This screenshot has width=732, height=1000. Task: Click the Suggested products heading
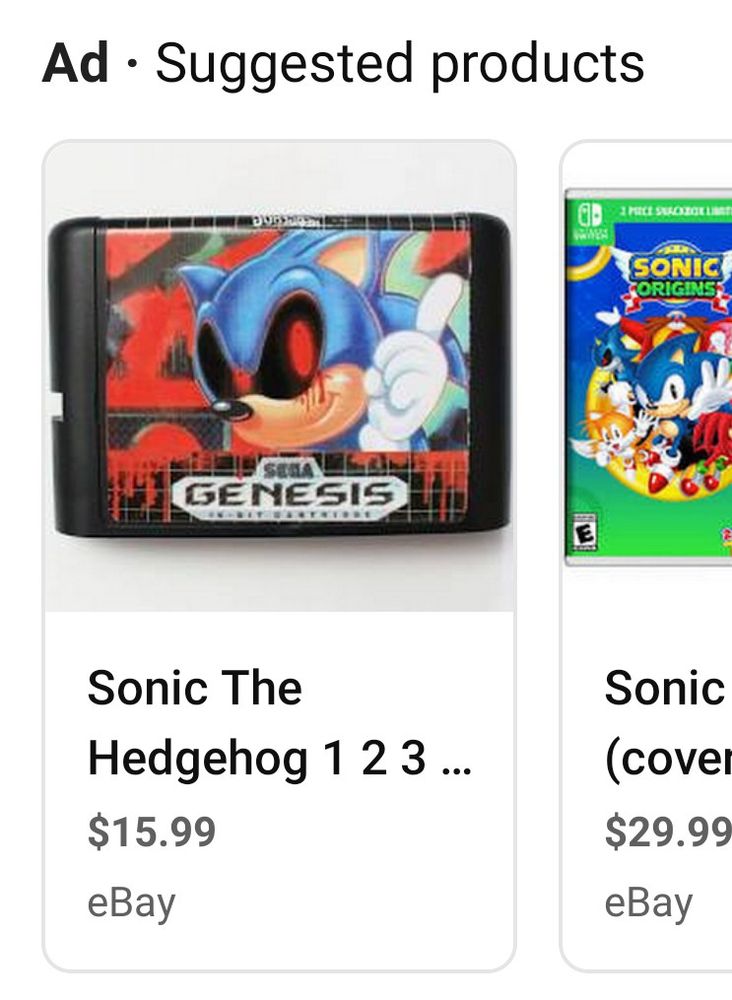[x=400, y=63]
